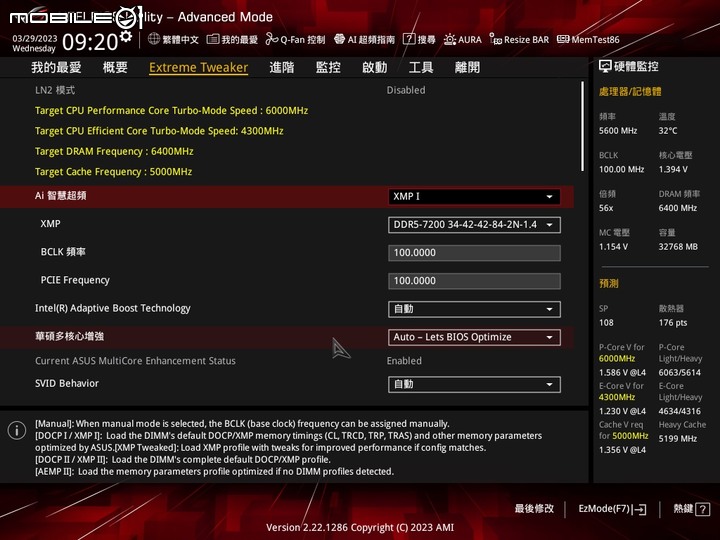Open 進階 tab

pos(281,68)
